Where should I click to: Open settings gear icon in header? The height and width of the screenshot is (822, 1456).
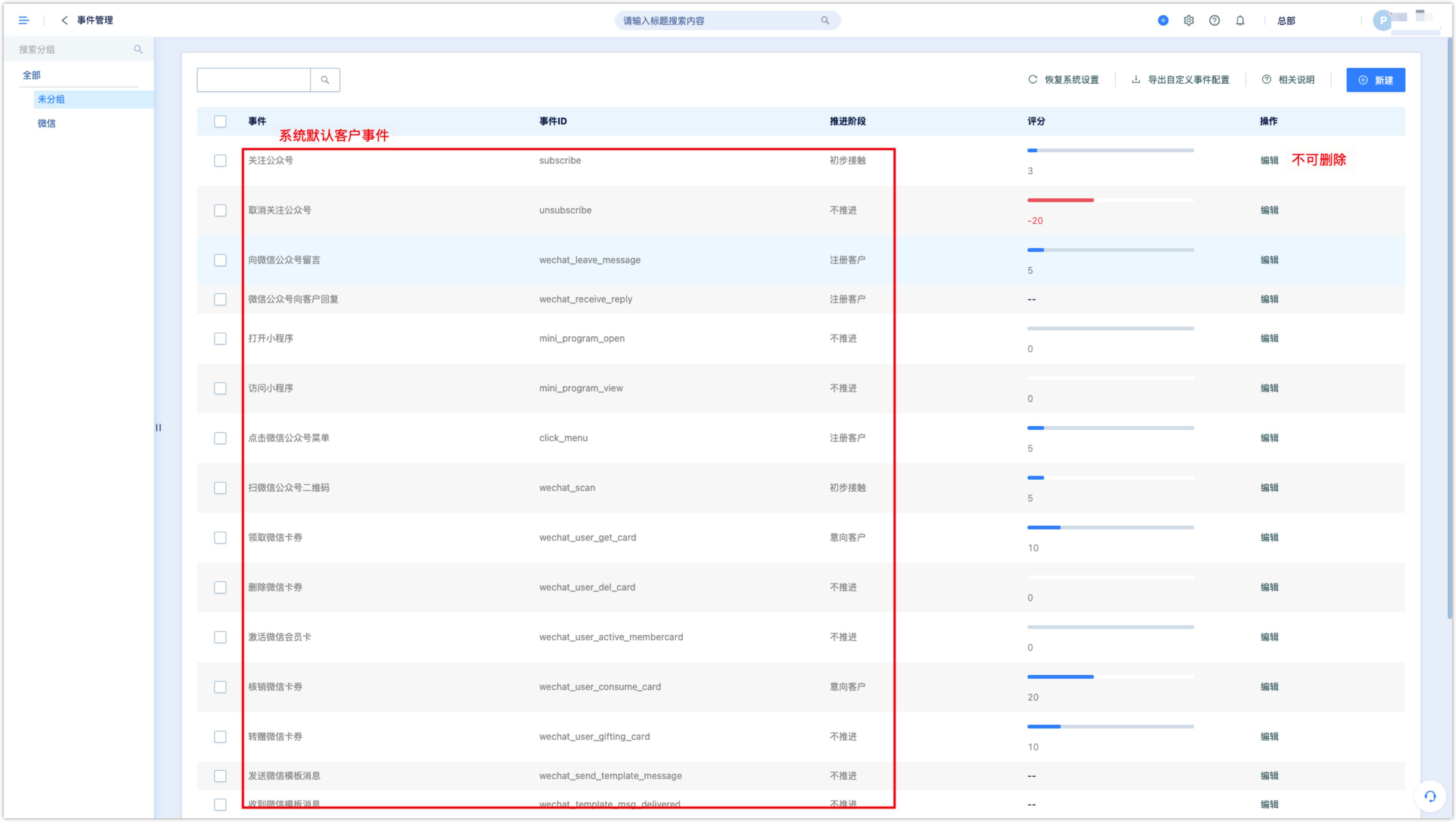(1188, 20)
